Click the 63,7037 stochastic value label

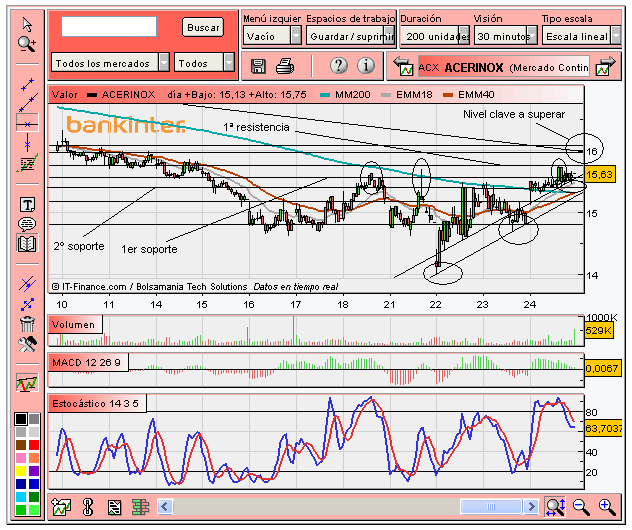click(x=603, y=428)
